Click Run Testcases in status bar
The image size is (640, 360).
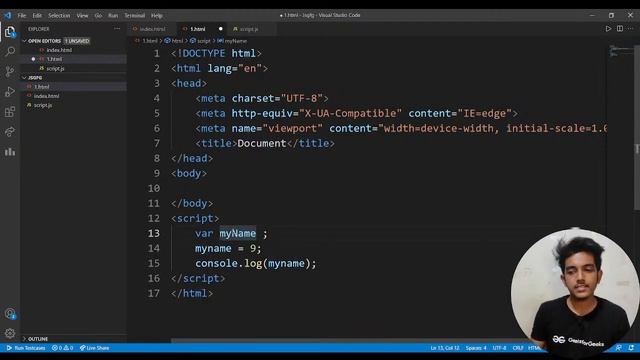coord(25,348)
